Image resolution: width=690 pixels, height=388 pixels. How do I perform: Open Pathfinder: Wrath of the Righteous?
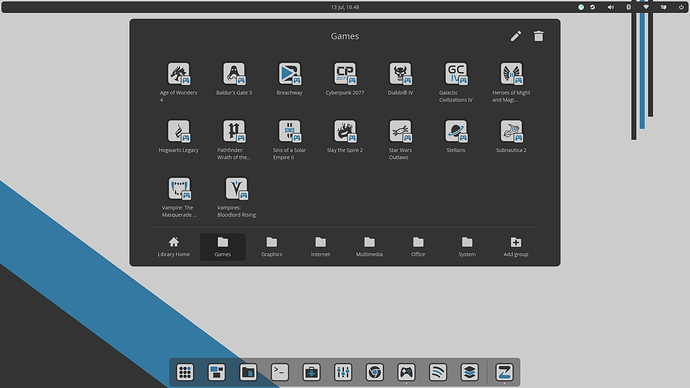point(234,131)
